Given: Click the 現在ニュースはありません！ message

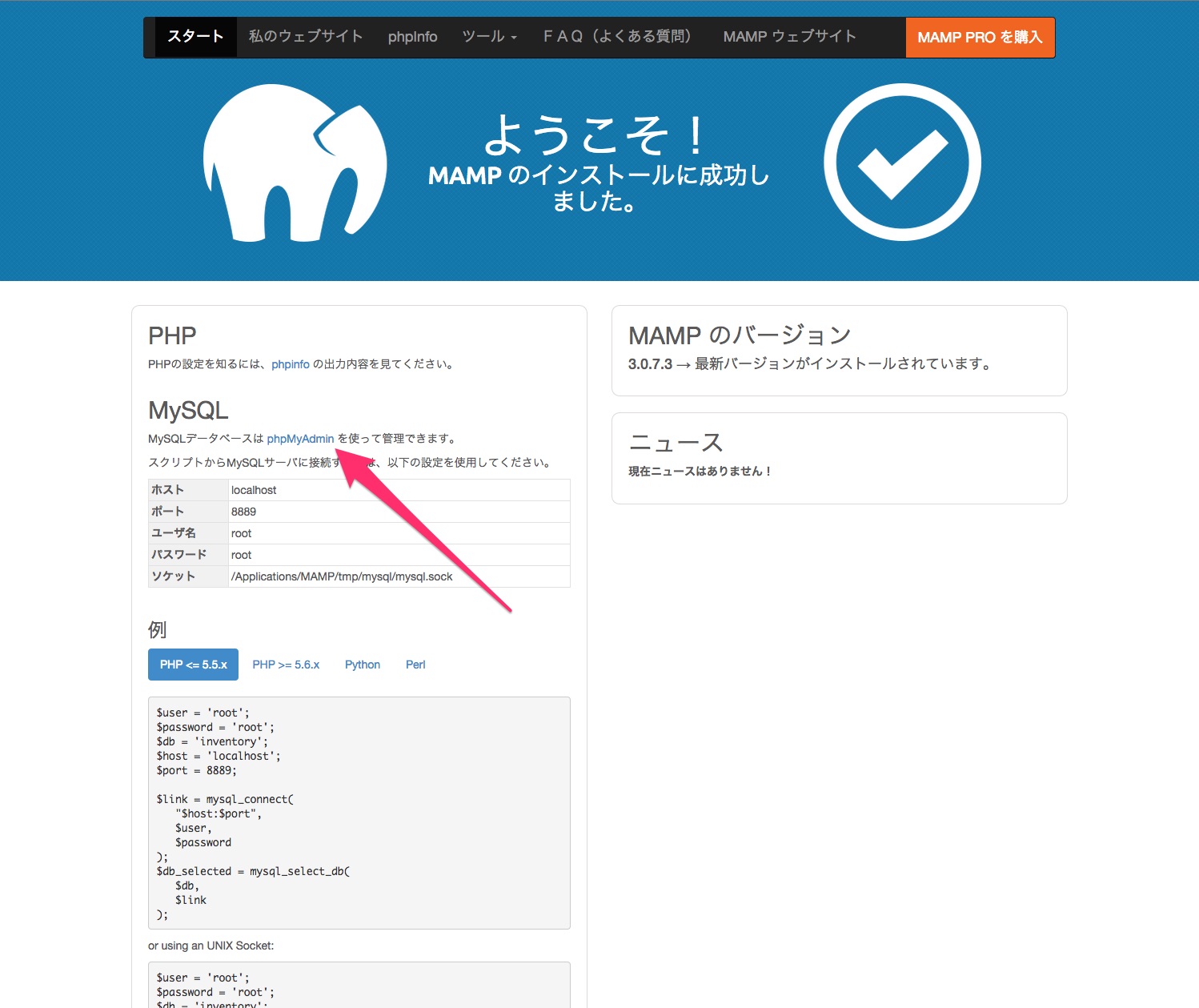Looking at the screenshot, I should (700, 472).
